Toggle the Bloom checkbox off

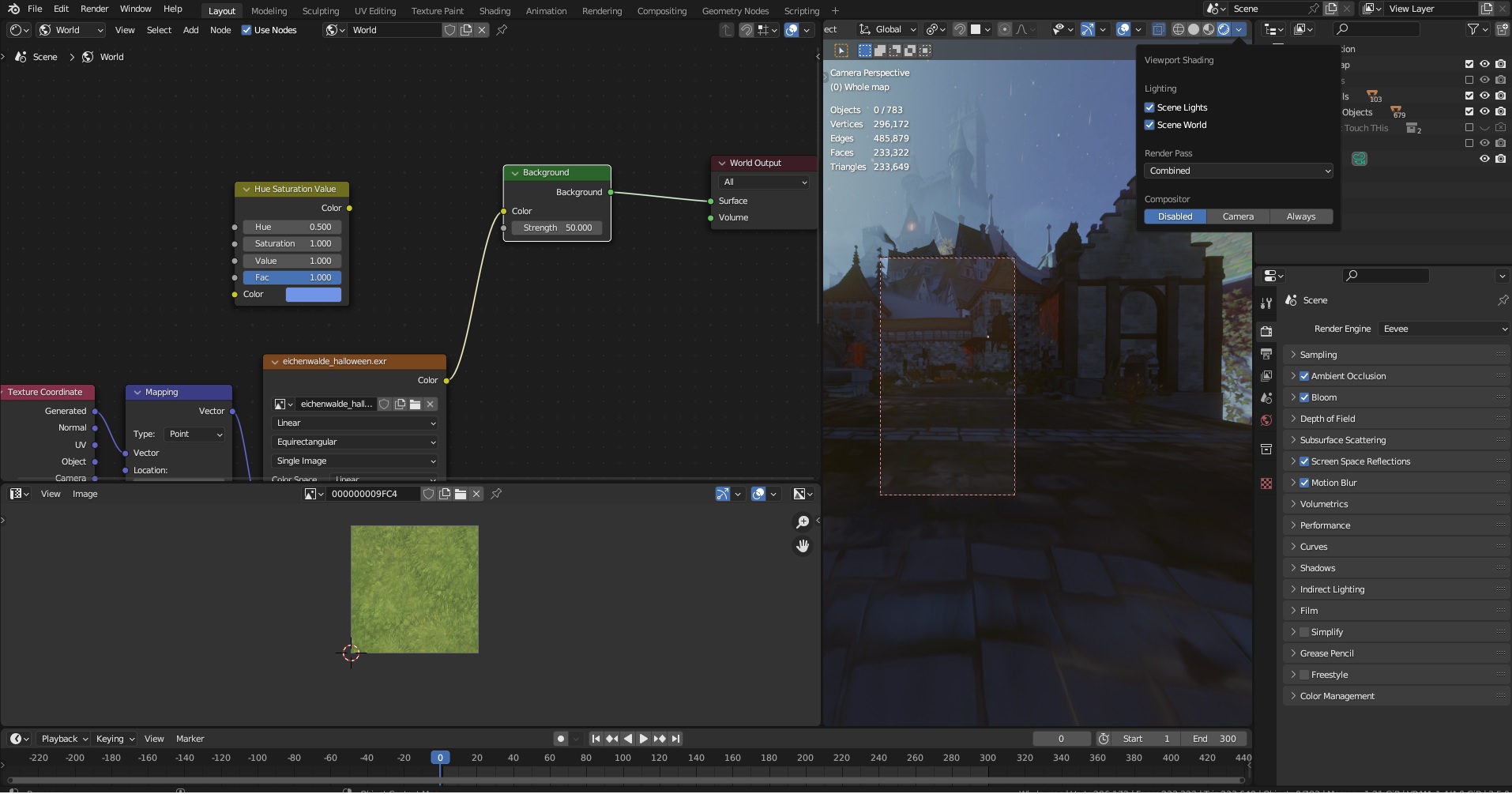(x=1304, y=397)
